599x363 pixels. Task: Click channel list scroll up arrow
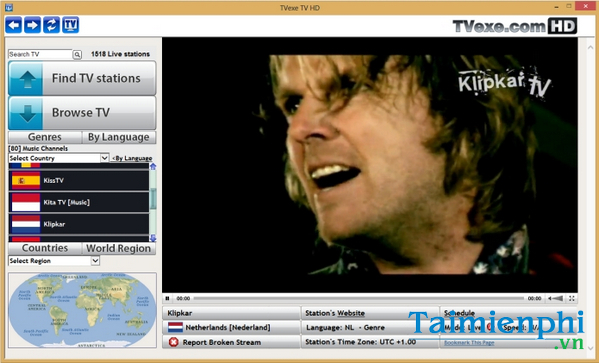click(153, 167)
